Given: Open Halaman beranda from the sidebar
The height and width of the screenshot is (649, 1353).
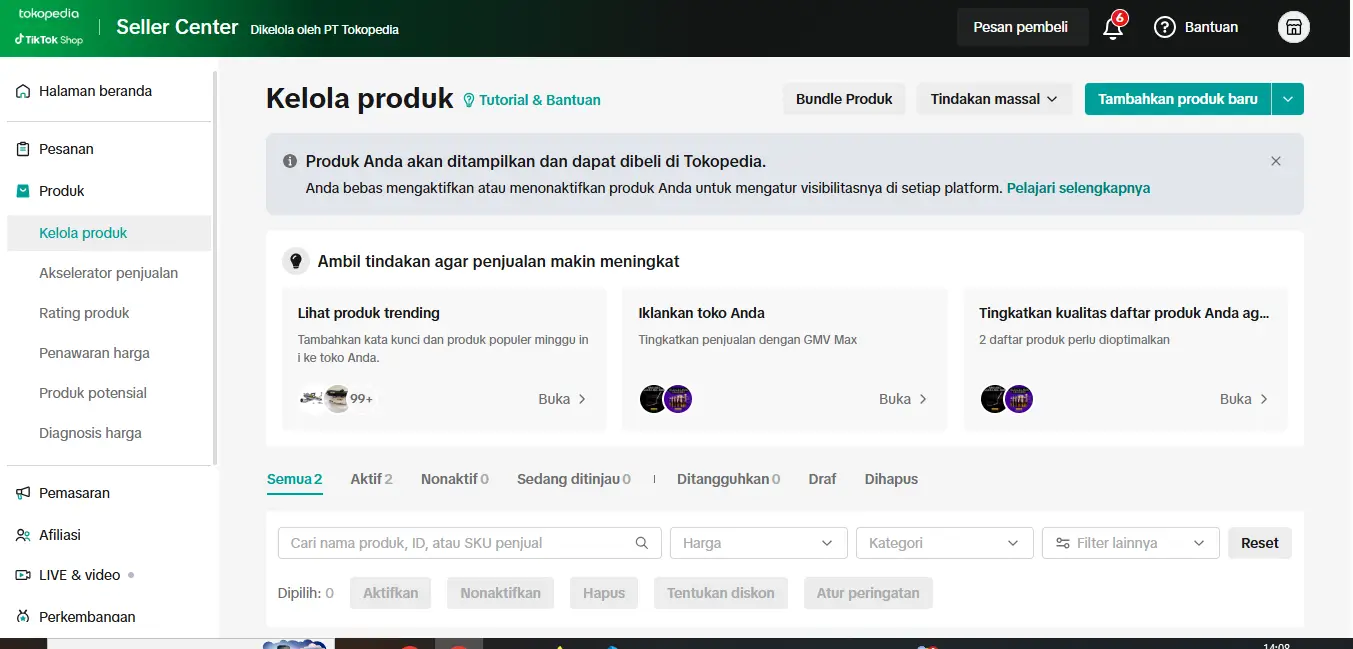Looking at the screenshot, I should click(95, 91).
